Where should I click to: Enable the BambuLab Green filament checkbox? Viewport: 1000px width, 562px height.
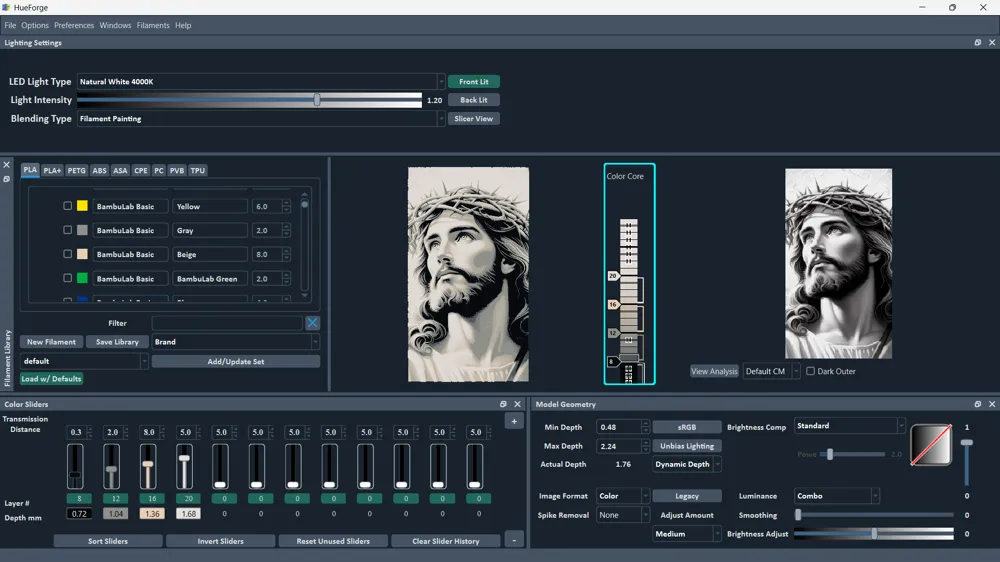(68, 278)
